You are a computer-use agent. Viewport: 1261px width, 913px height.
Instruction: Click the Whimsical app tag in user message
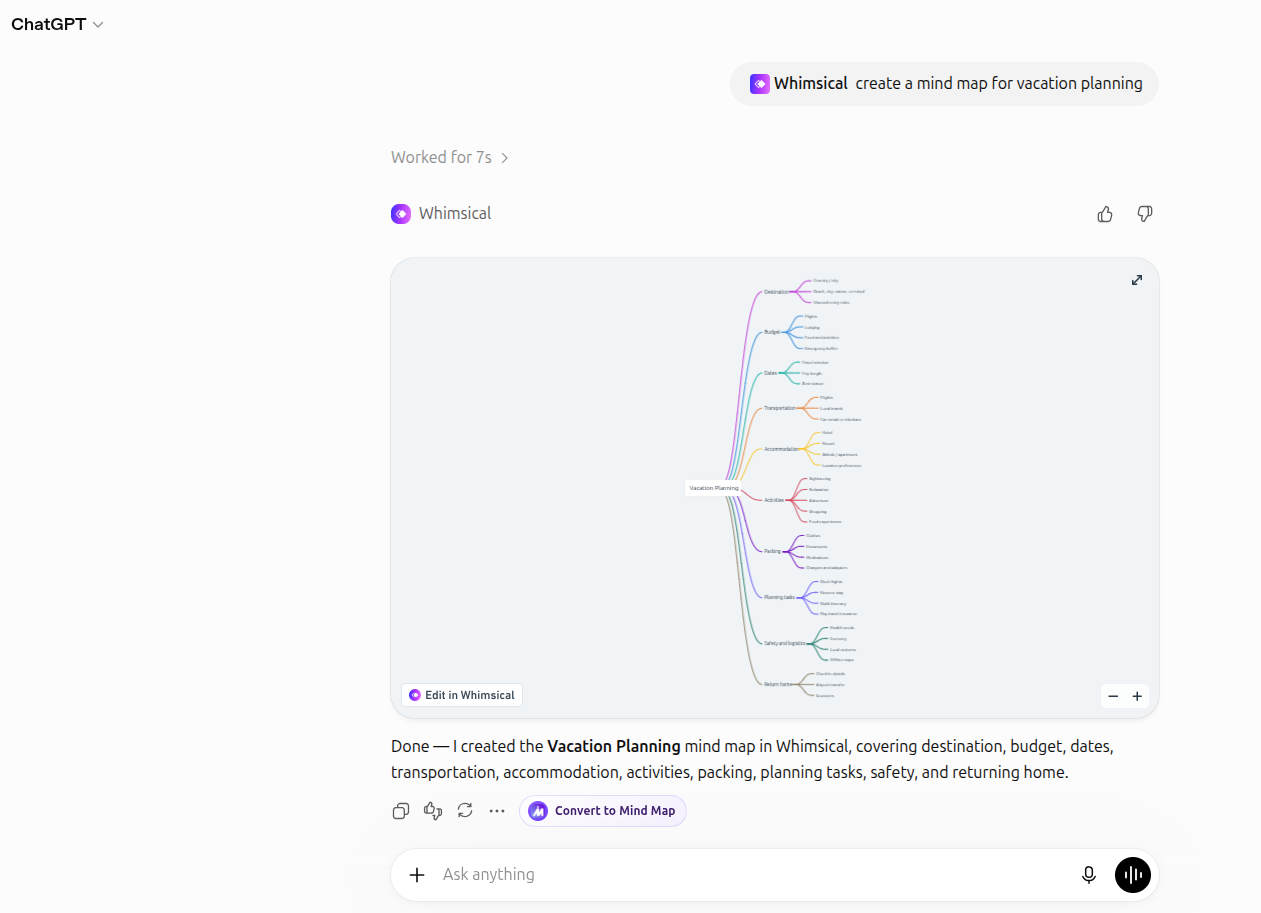(x=799, y=84)
